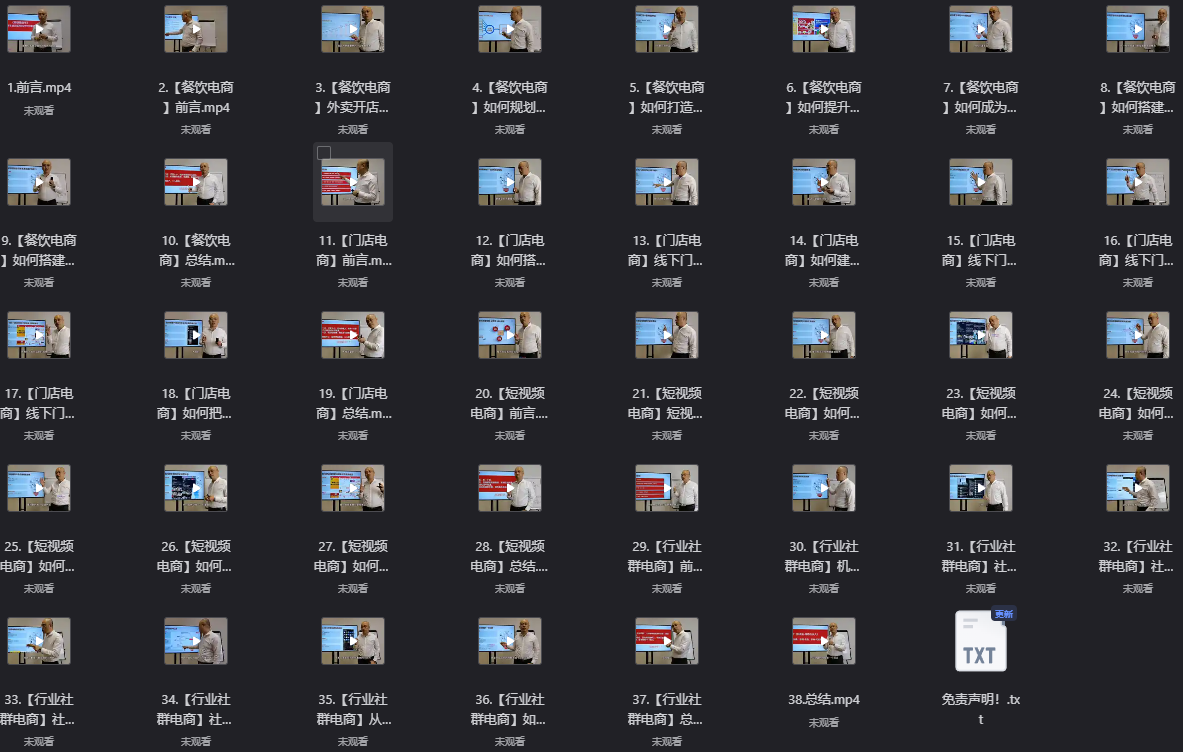Select video 20 短视频电商 前言 thumbnail
The height and width of the screenshot is (752, 1183).
510,335
